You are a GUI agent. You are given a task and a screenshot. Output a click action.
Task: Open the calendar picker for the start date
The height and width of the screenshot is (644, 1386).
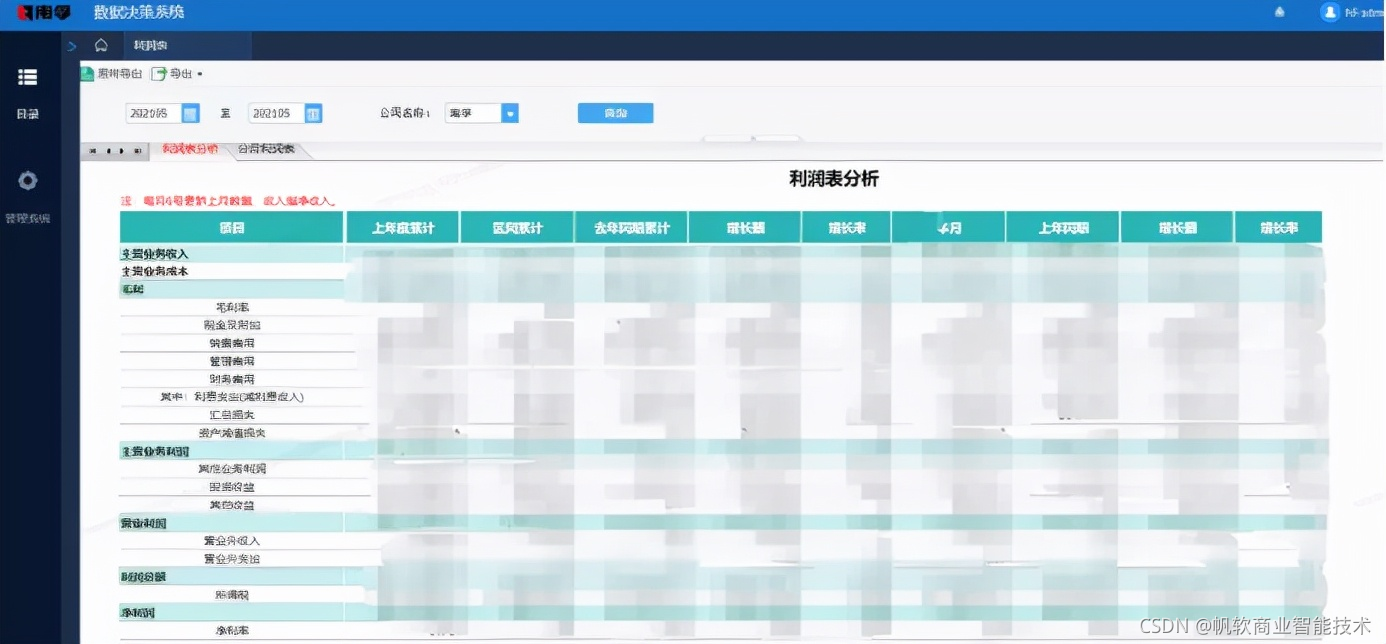(x=193, y=113)
